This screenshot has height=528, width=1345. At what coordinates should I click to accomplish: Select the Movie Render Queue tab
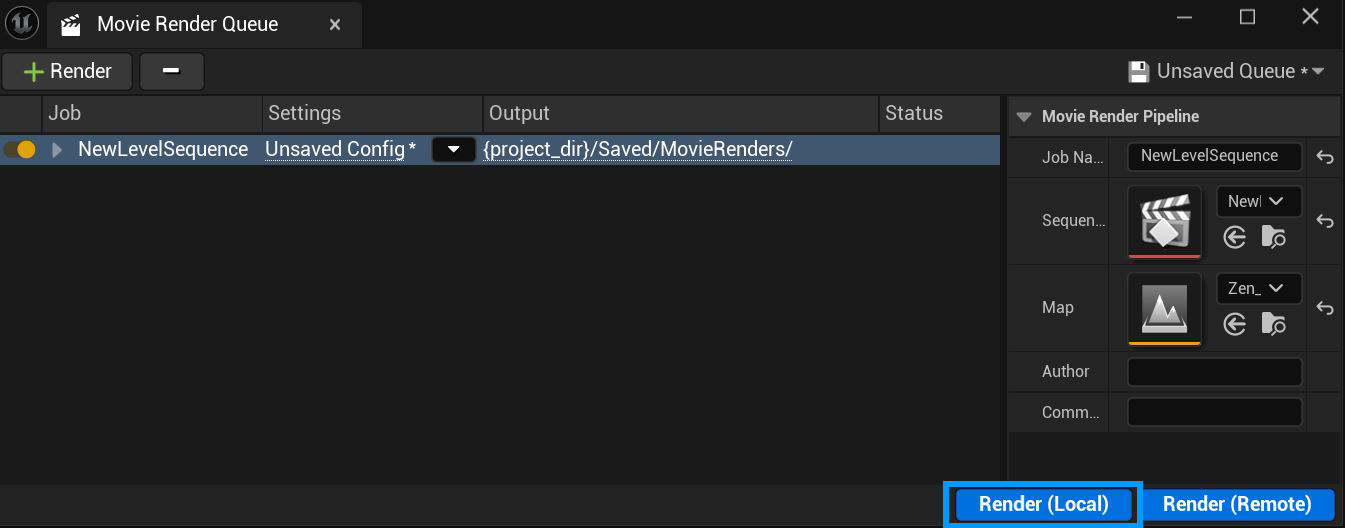click(x=187, y=24)
